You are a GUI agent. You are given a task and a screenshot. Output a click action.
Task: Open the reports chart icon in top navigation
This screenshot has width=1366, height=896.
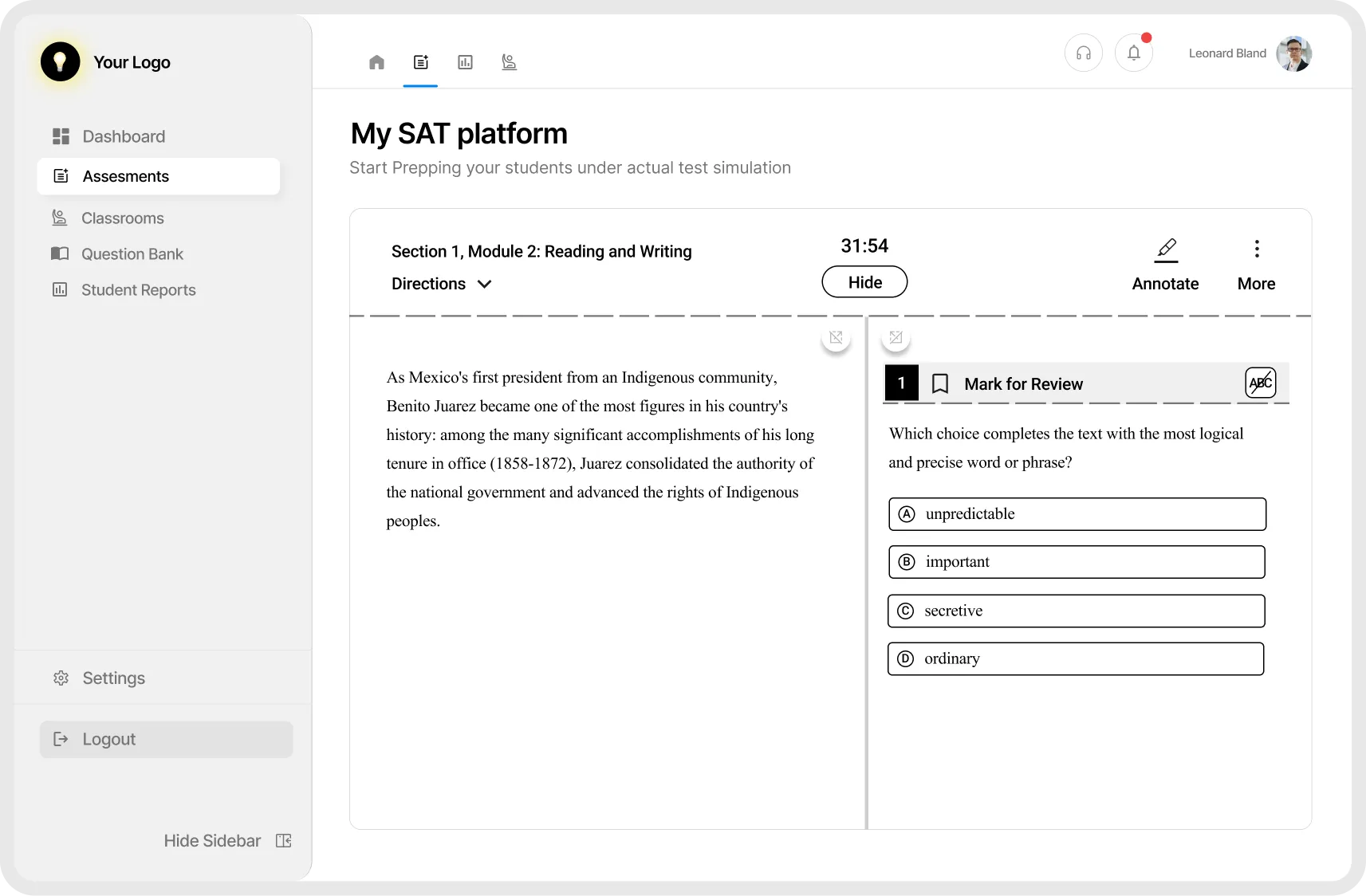pyautogui.click(x=466, y=62)
